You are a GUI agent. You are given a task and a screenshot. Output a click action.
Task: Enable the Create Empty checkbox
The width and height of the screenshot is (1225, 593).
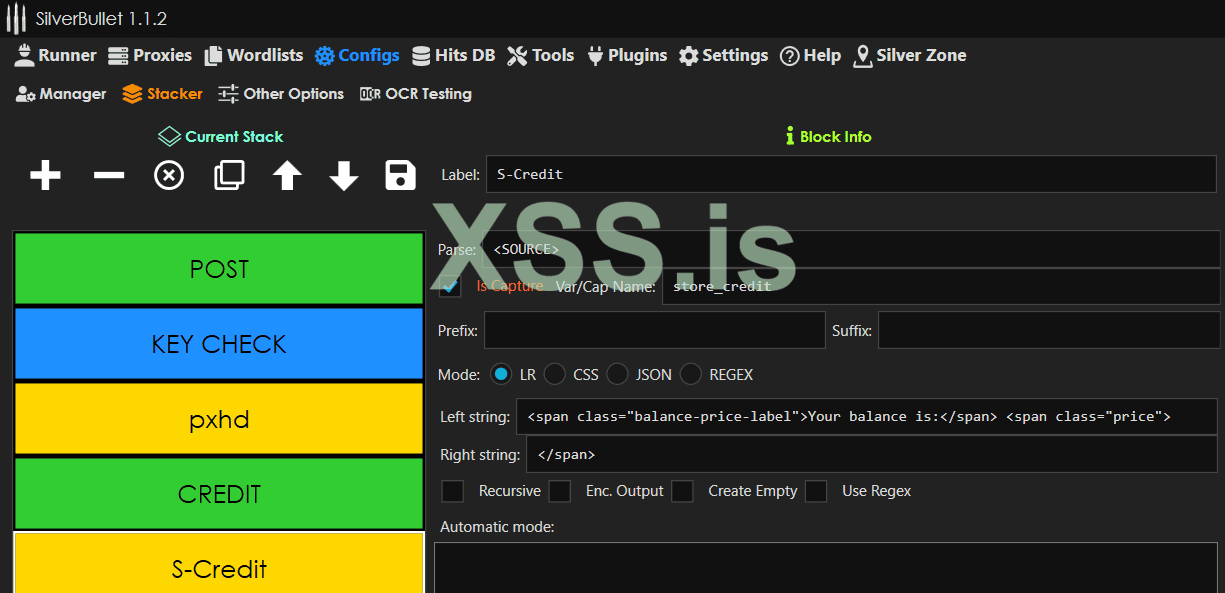(682, 491)
